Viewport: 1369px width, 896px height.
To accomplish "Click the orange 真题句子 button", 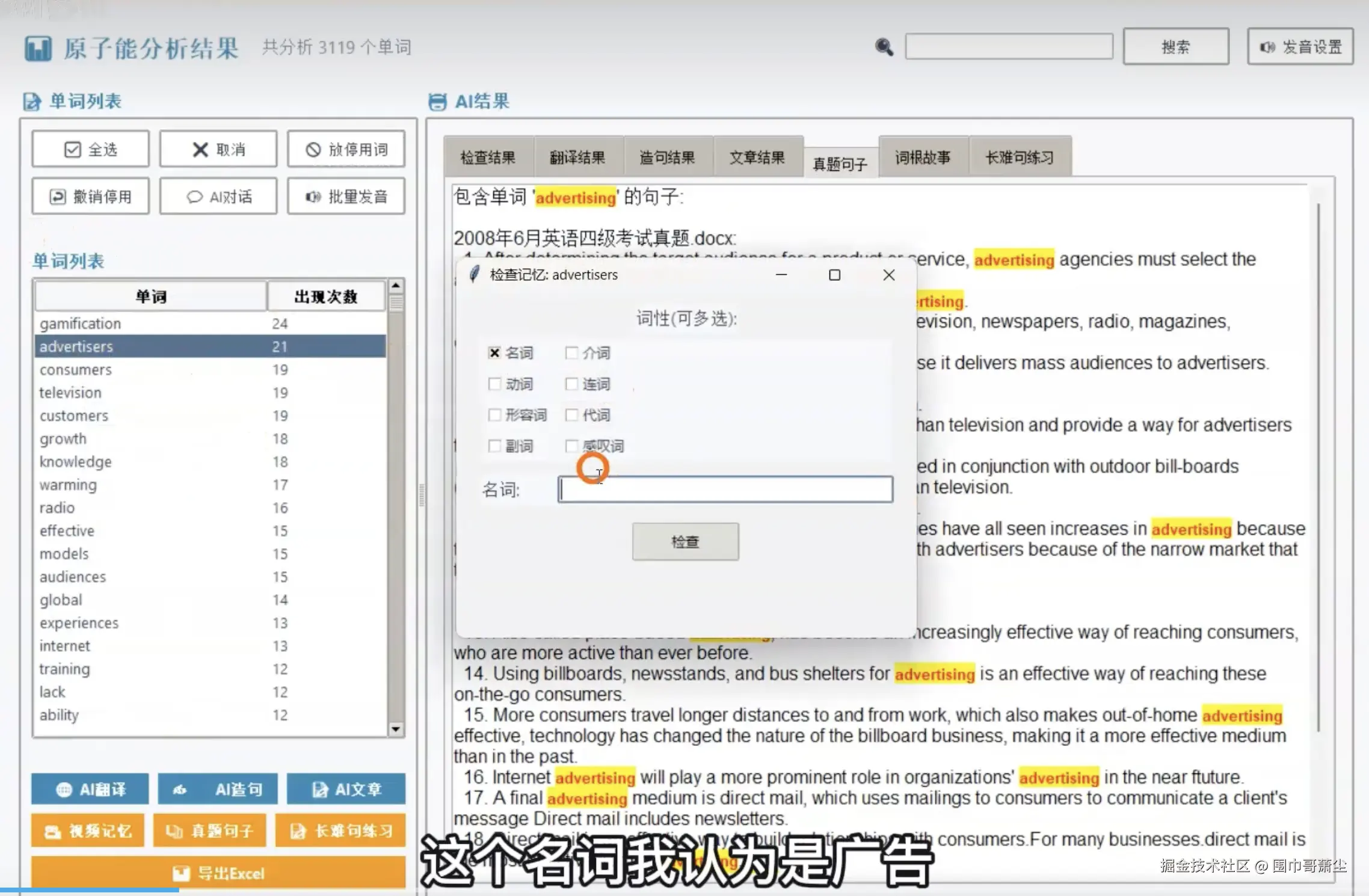I will 209,830.
